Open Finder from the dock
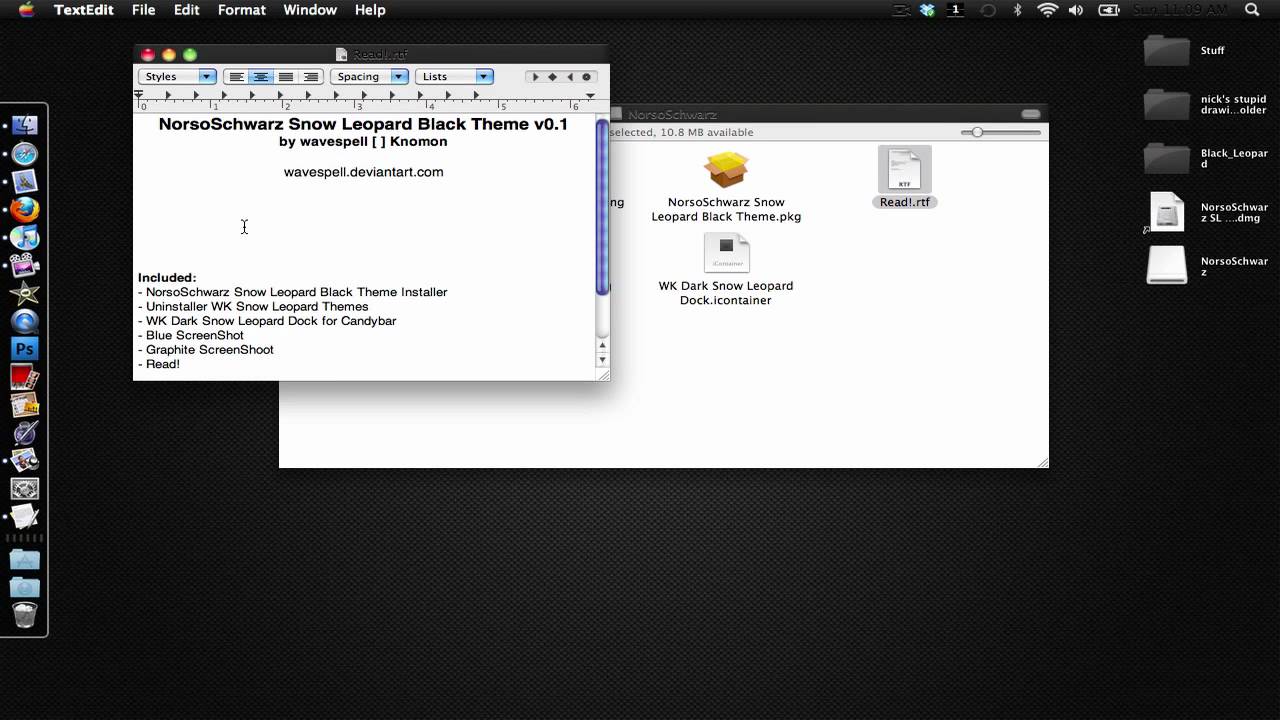Screen dimensions: 1280x720 (x=25, y=126)
